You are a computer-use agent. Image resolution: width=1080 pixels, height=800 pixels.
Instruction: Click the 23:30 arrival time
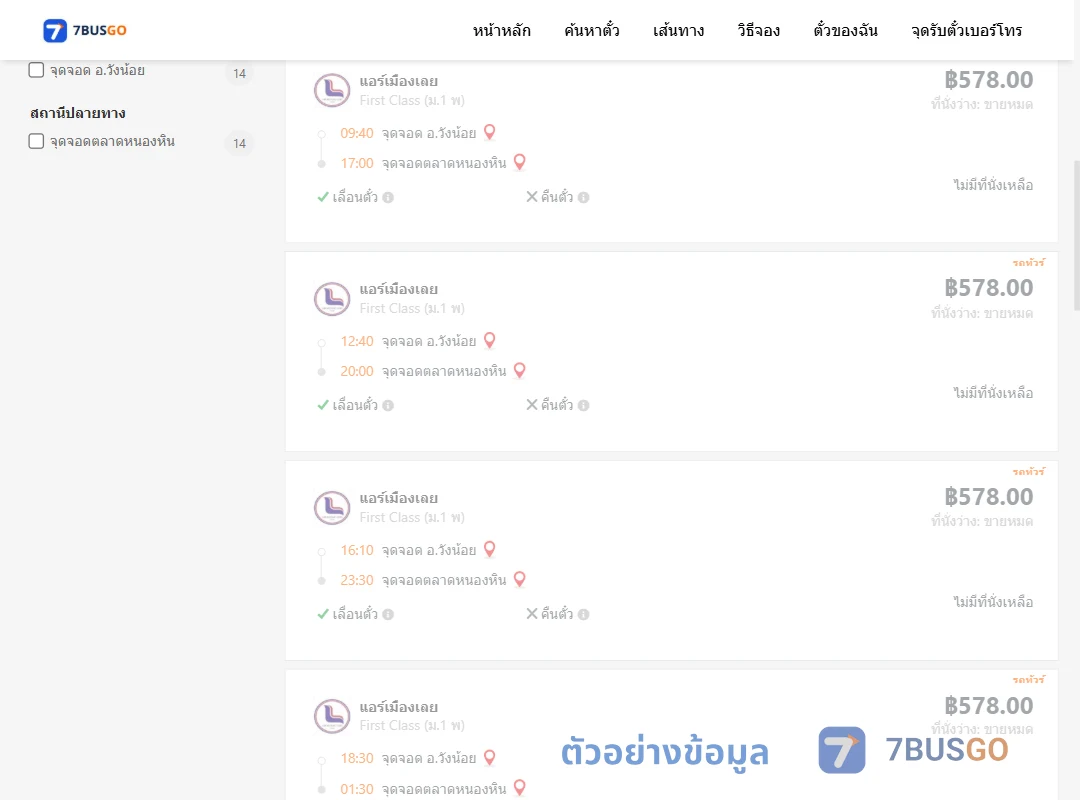(x=357, y=580)
